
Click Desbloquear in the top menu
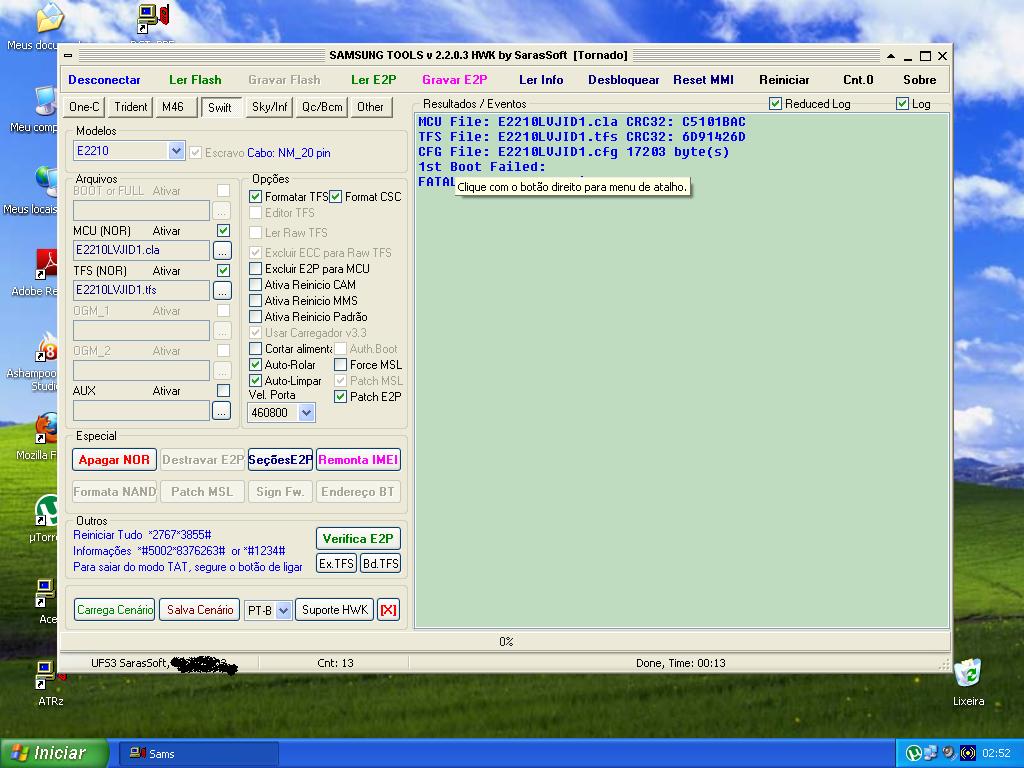click(x=624, y=80)
